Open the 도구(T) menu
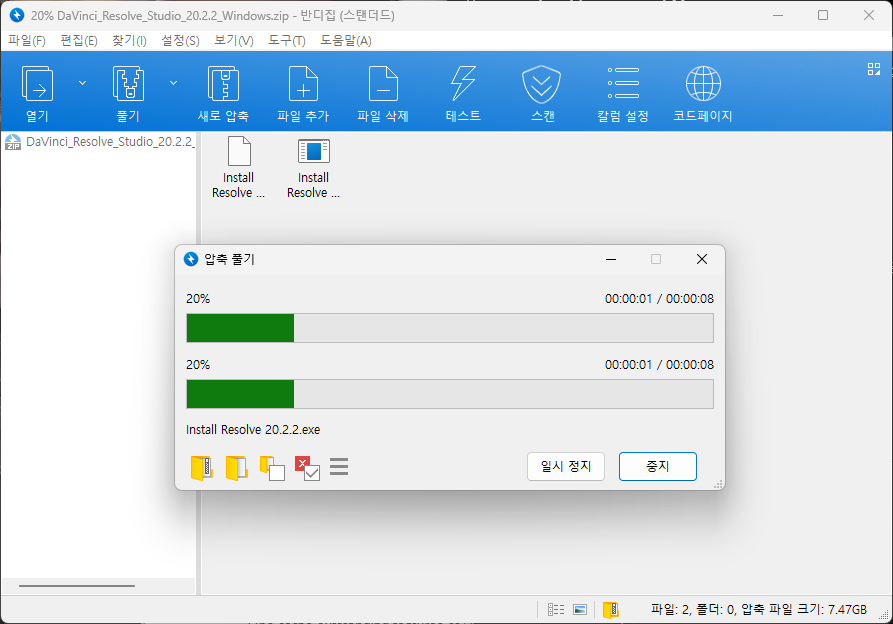Viewport: 893px width, 624px height. 286,40
